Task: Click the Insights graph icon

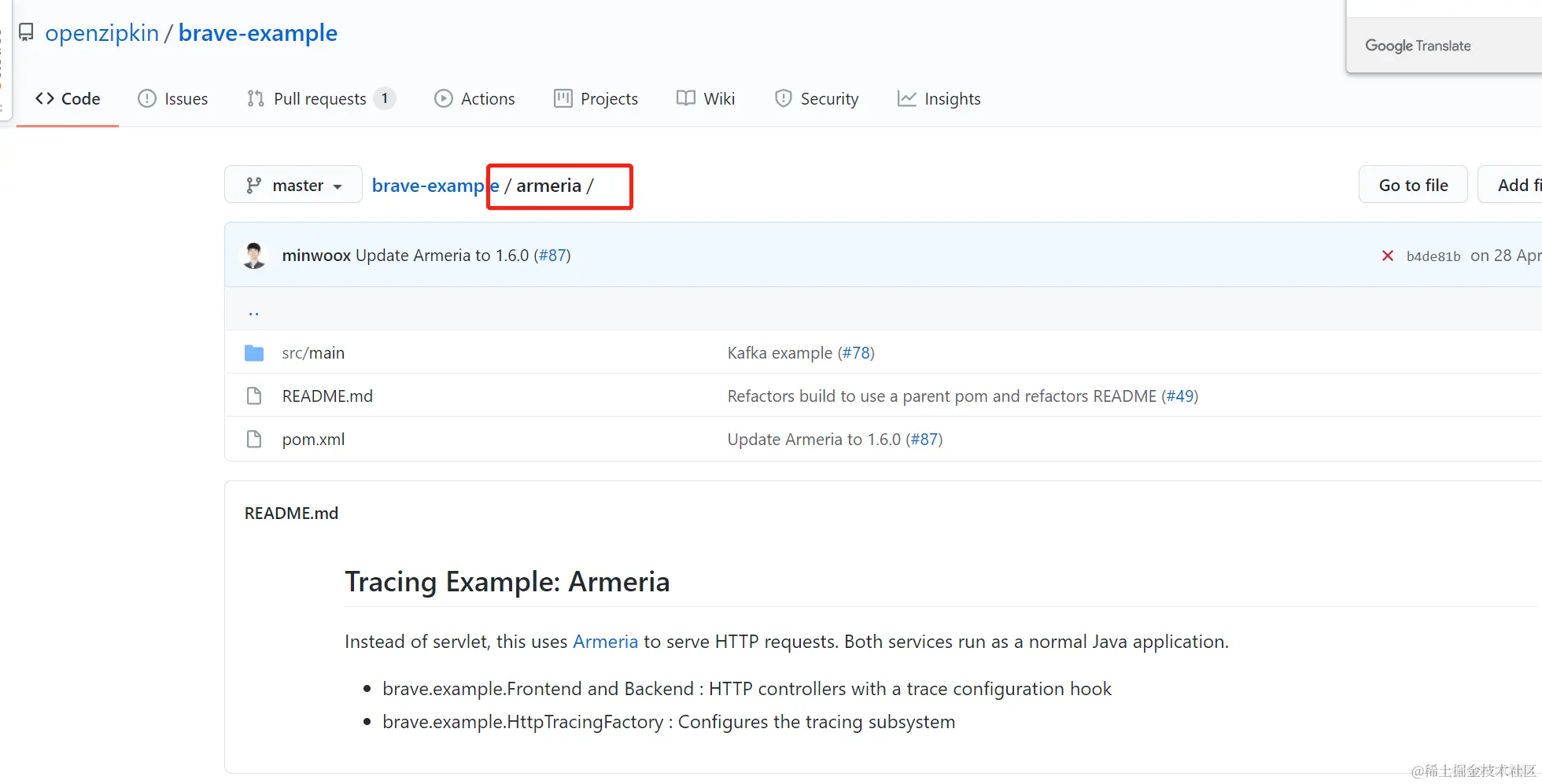Action: click(x=907, y=98)
